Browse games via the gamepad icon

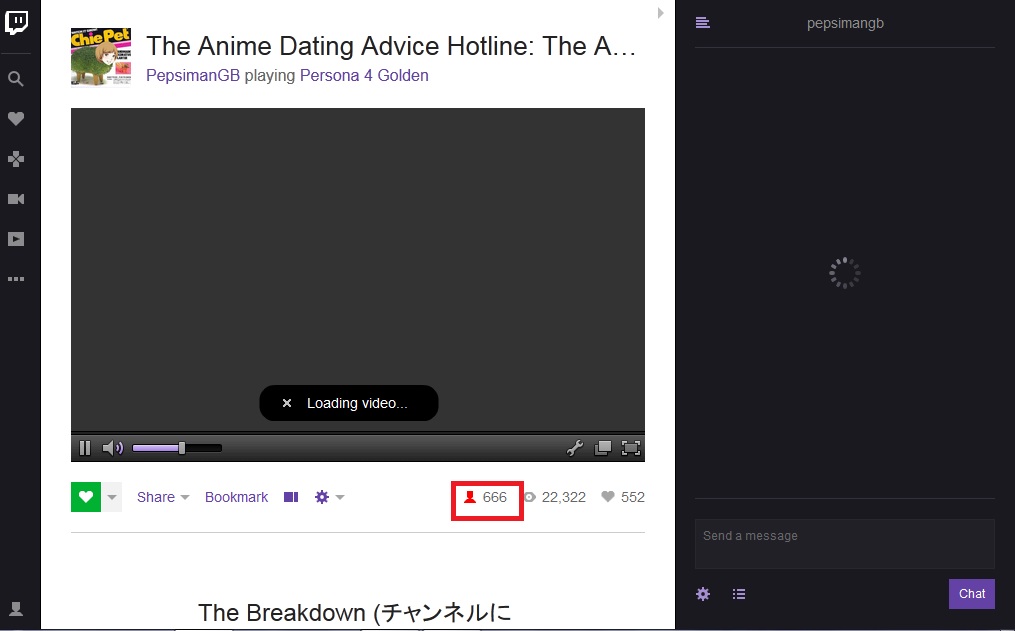pos(16,159)
